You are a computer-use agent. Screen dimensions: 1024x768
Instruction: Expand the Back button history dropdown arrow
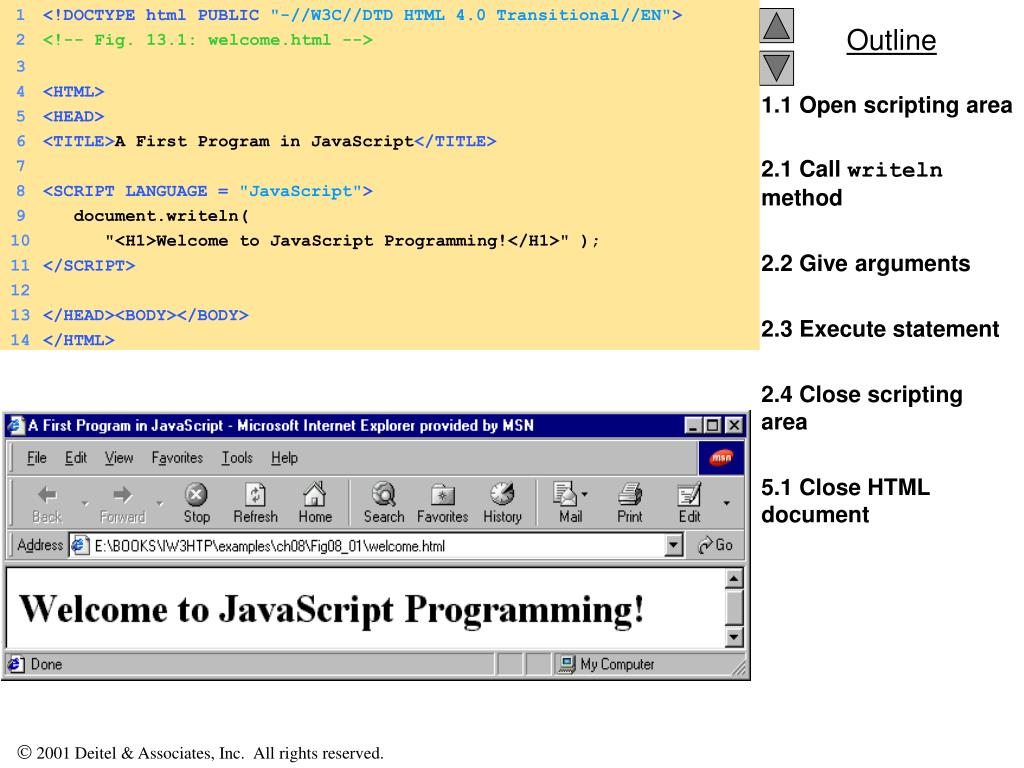(x=85, y=504)
